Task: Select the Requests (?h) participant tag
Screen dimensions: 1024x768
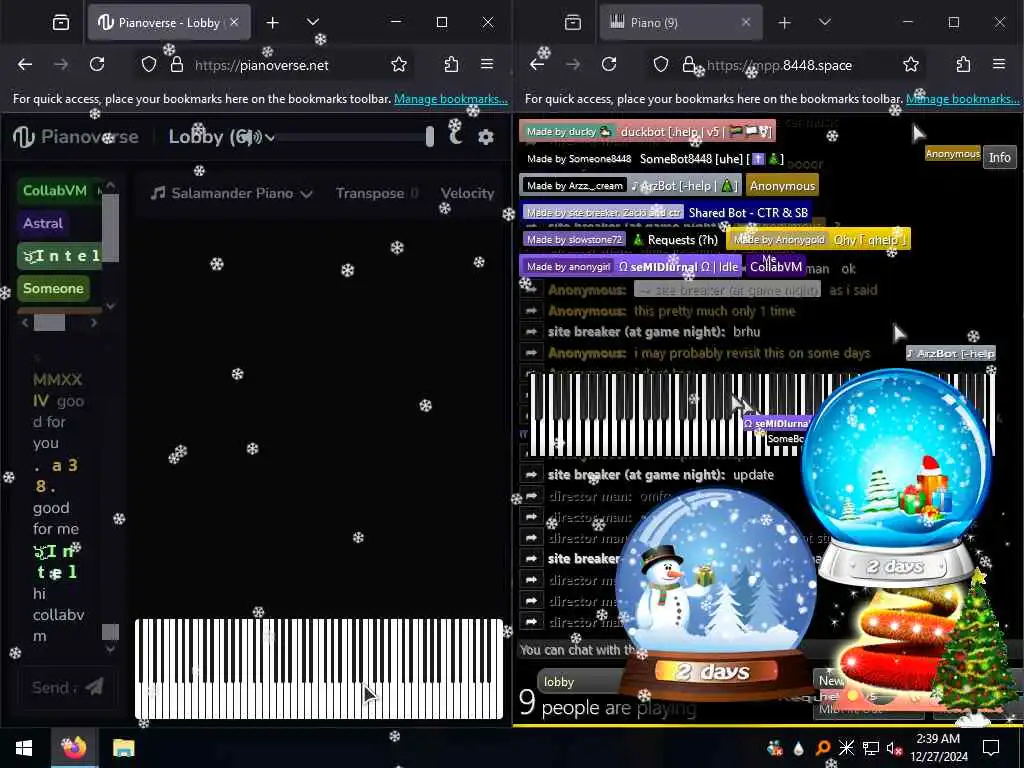Action: pos(622,240)
